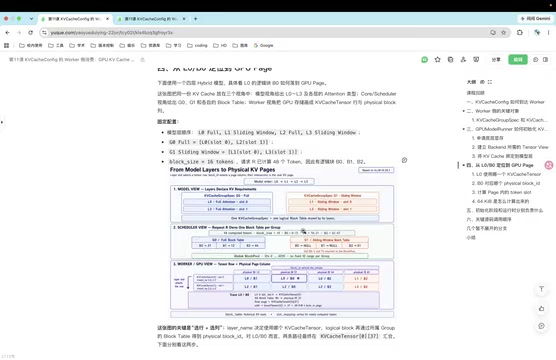Open the apps grid in bookmarks bar
Image resolution: width=556 pixels, height=360 pixels.
click(x=6, y=45)
